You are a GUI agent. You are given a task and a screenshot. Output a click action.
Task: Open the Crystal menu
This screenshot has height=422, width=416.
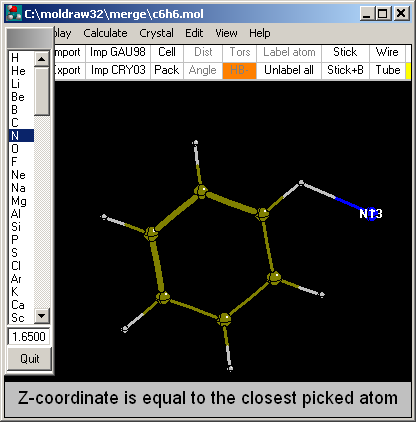[156, 33]
